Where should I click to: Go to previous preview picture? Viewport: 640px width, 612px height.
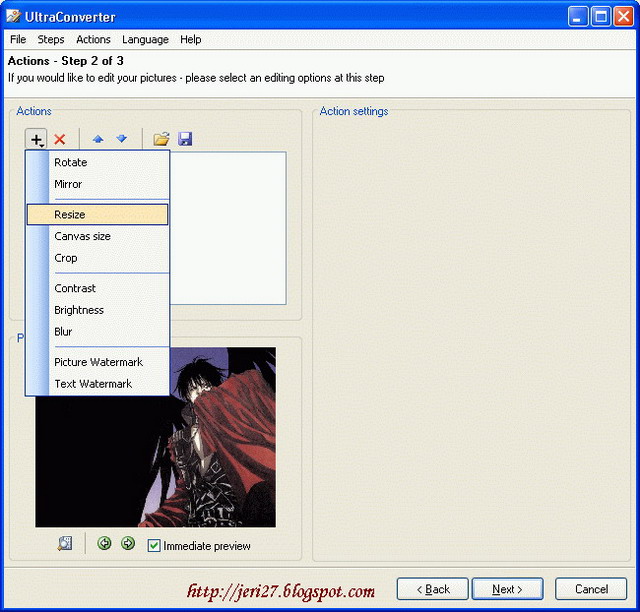[104, 543]
